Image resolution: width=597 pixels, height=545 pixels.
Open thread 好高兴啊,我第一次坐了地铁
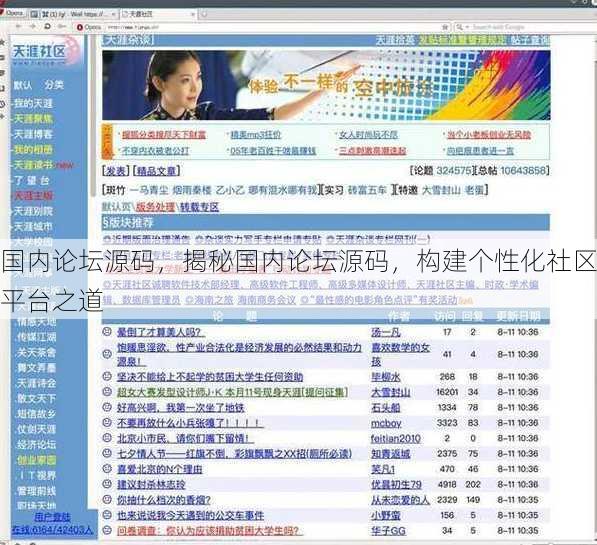point(181,408)
